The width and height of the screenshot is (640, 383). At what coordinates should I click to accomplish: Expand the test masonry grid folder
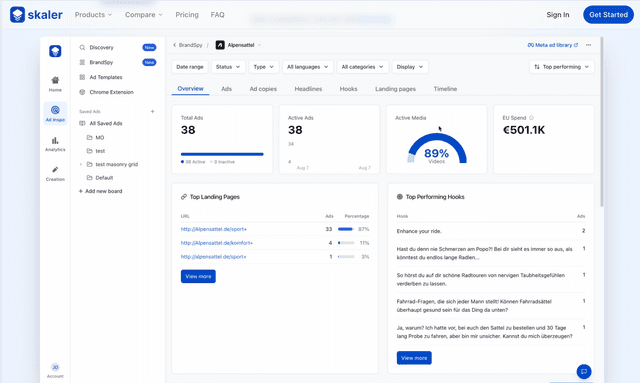point(80,164)
